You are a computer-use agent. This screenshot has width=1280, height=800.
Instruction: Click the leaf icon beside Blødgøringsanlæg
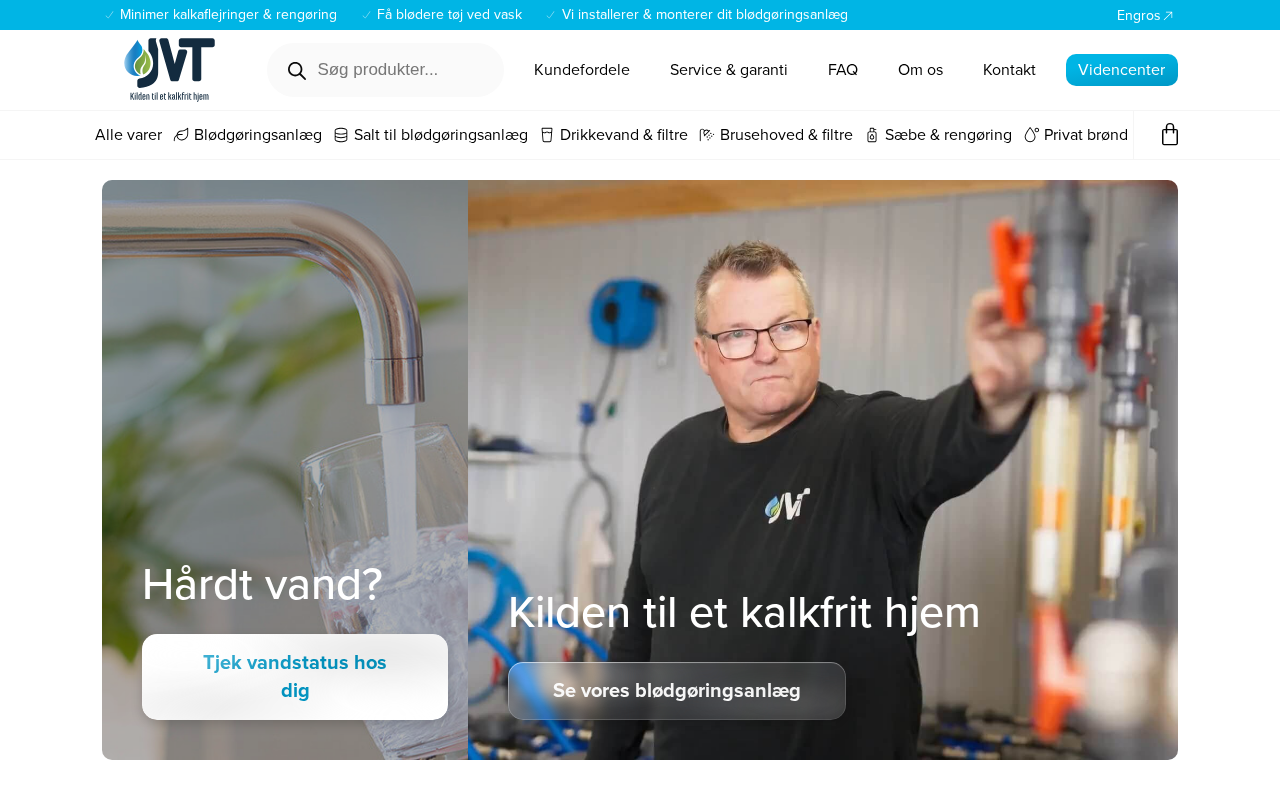(x=181, y=135)
